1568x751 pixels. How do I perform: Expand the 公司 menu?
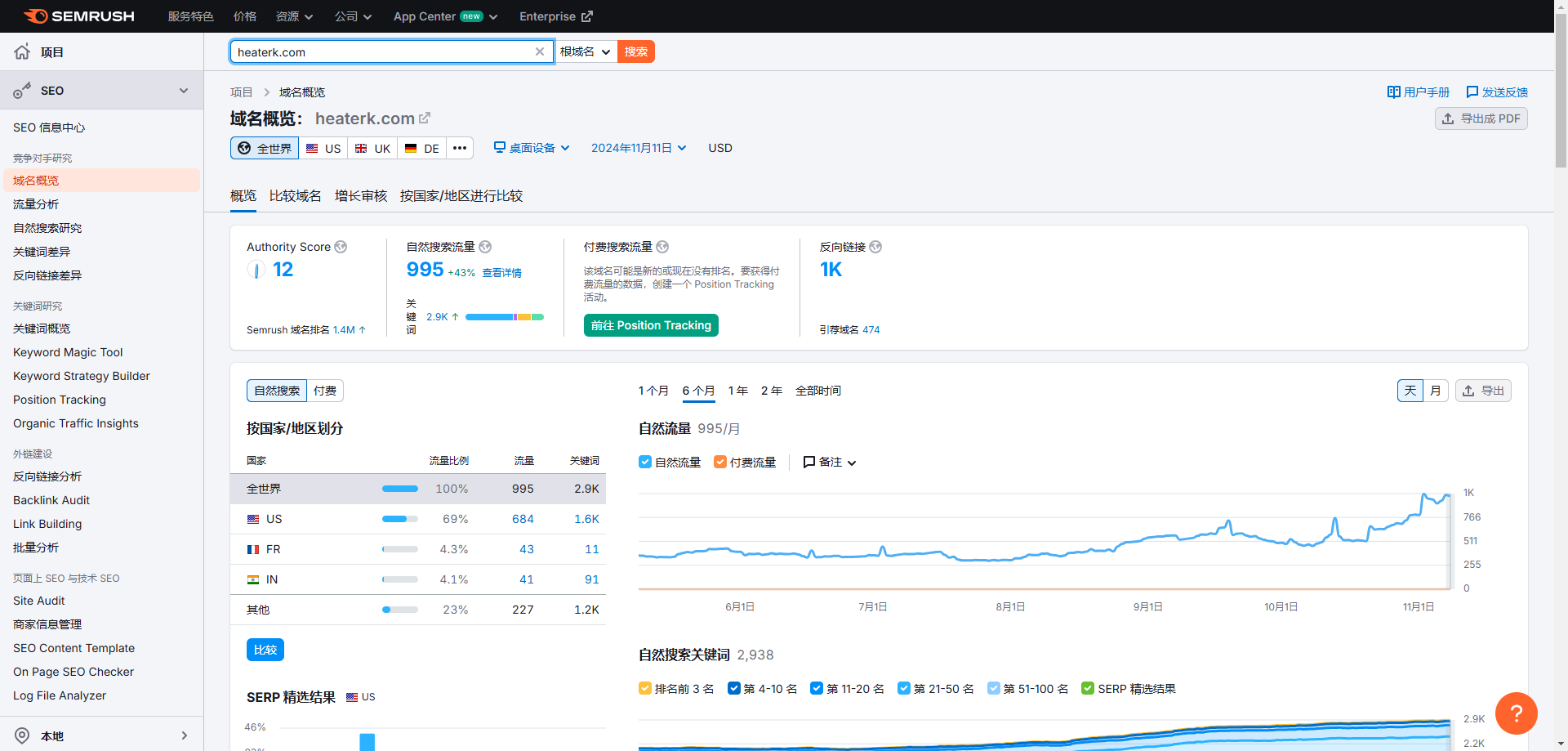tap(353, 16)
